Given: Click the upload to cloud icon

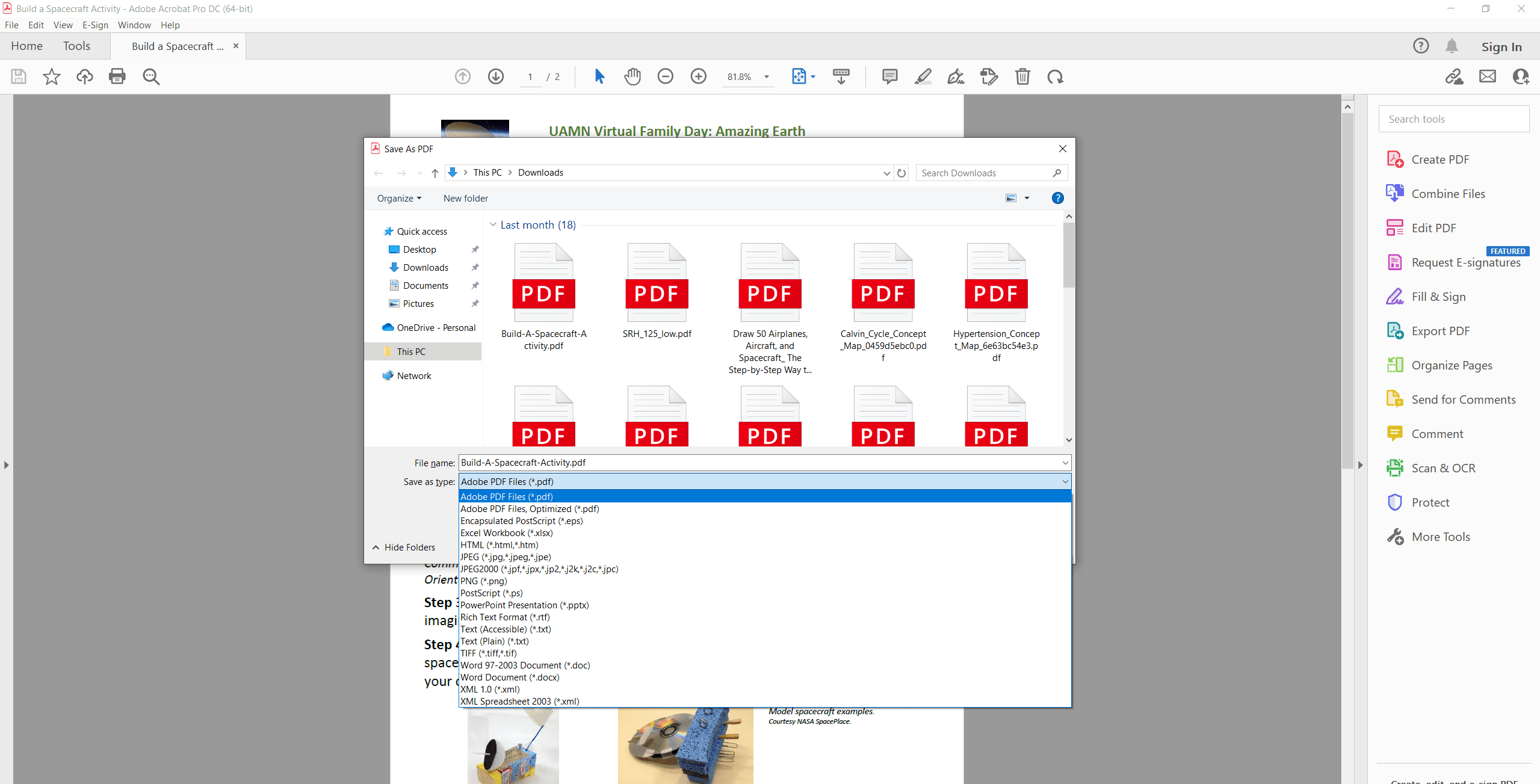Looking at the screenshot, I should pos(85,76).
